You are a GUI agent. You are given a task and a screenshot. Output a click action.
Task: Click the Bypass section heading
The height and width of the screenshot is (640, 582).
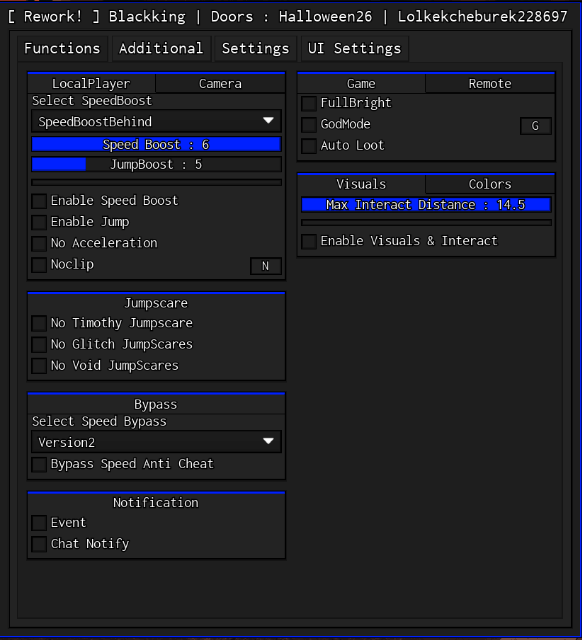point(155,404)
